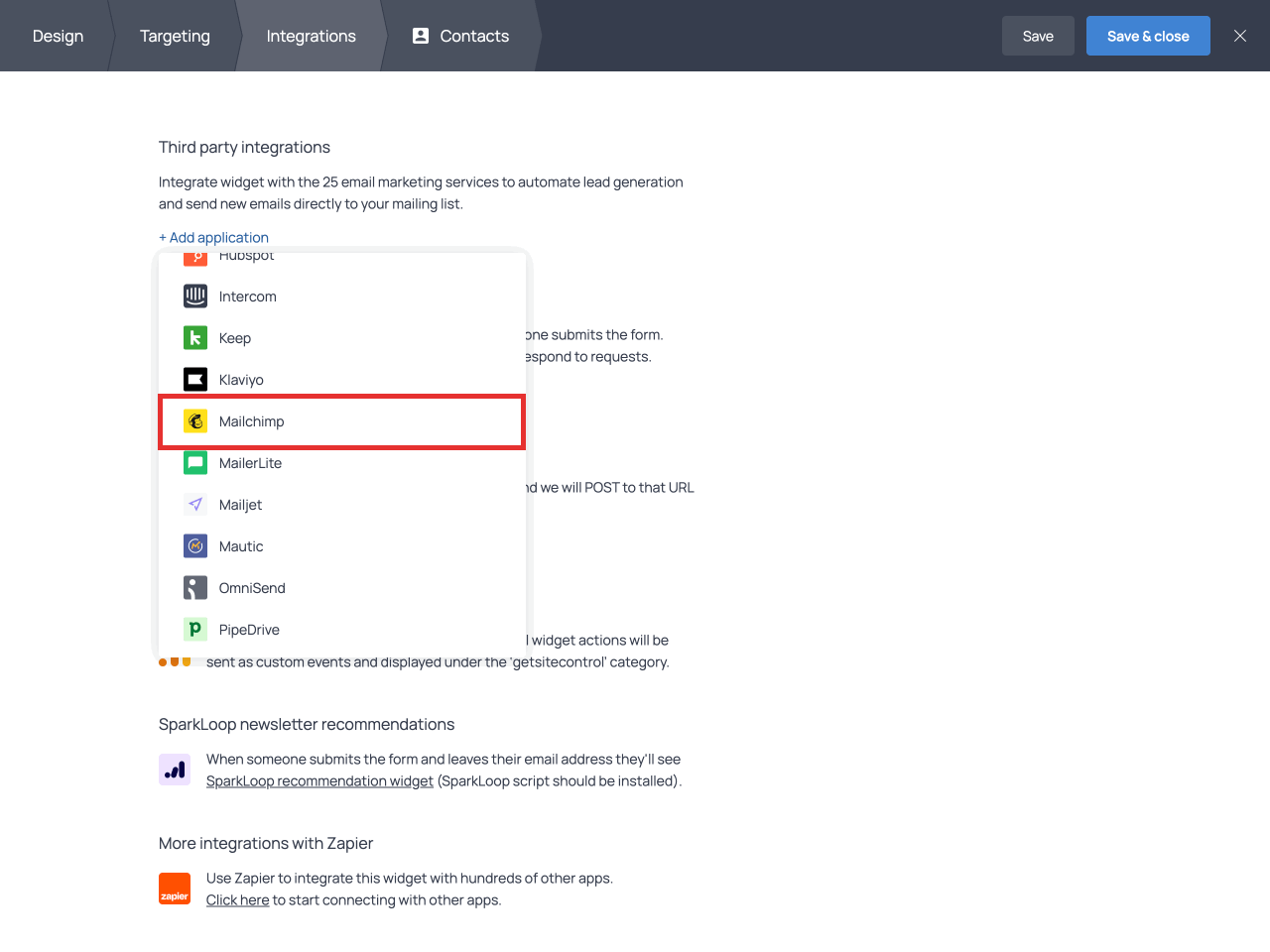Click the green MailerLite chat icon
Viewport: 1270px width, 952px height.
[195, 463]
